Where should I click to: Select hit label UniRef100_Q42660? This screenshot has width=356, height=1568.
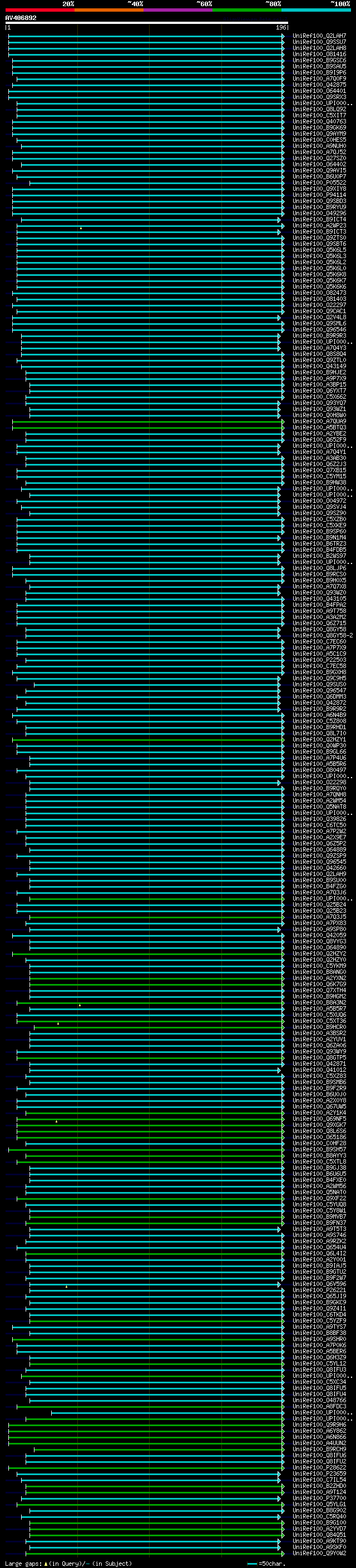point(319,869)
